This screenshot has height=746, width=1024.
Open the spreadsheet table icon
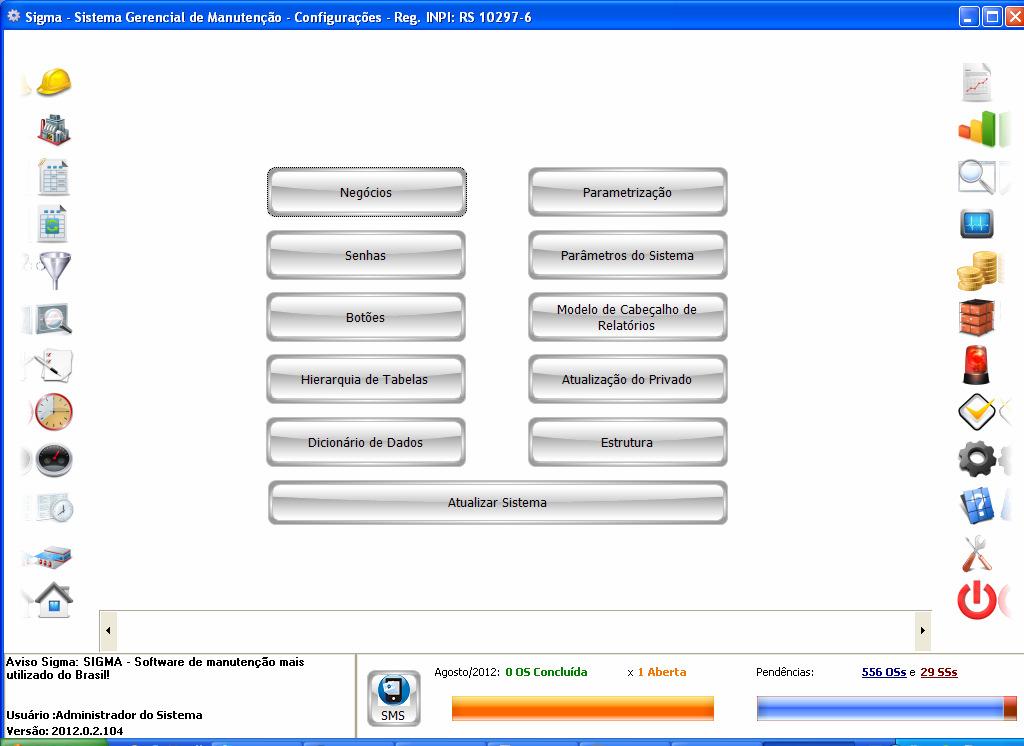(54, 176)
